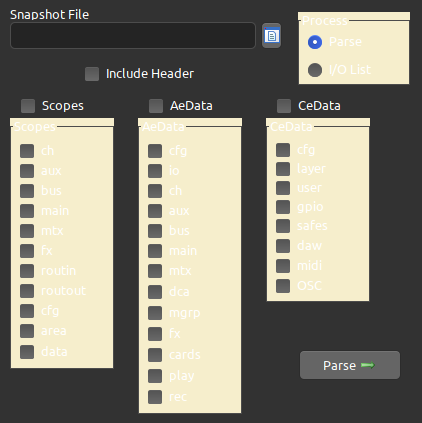Enable the Include Header checkbox
422x423 pixels.
[x=92, y=74]
